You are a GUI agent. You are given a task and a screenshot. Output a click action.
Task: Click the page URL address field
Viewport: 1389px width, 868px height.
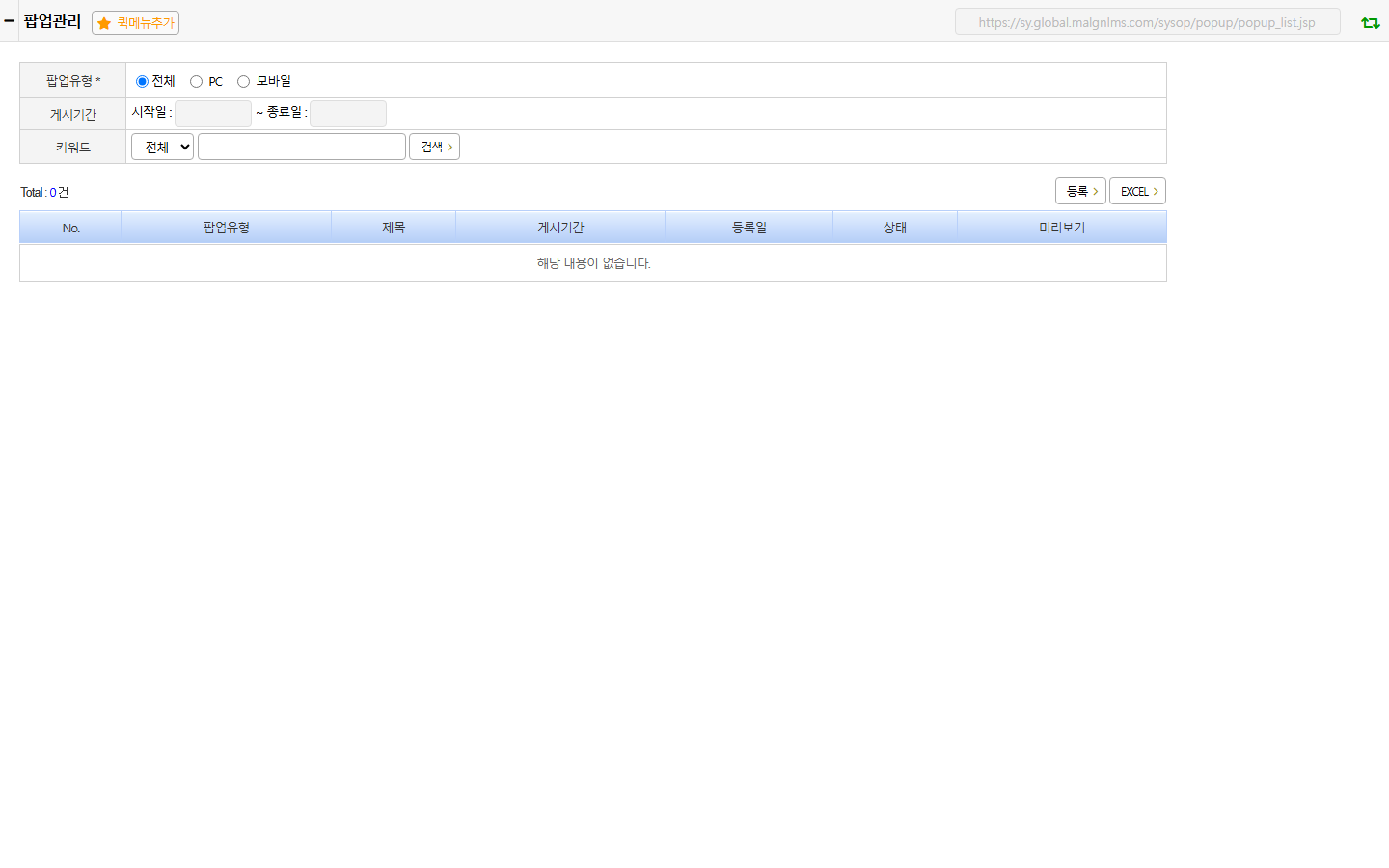click(x=1148, y=21)
